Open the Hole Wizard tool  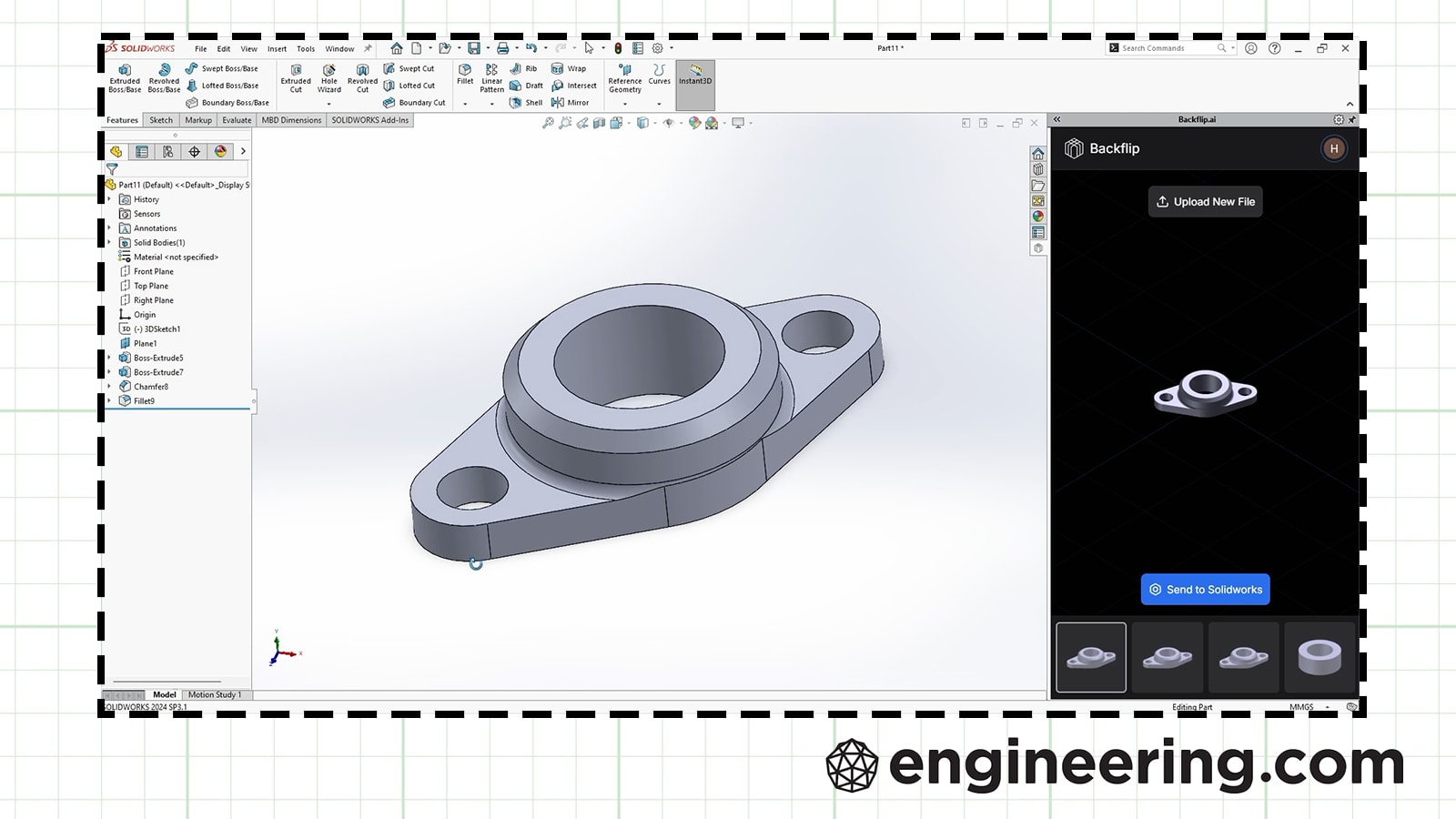(329, 77)
